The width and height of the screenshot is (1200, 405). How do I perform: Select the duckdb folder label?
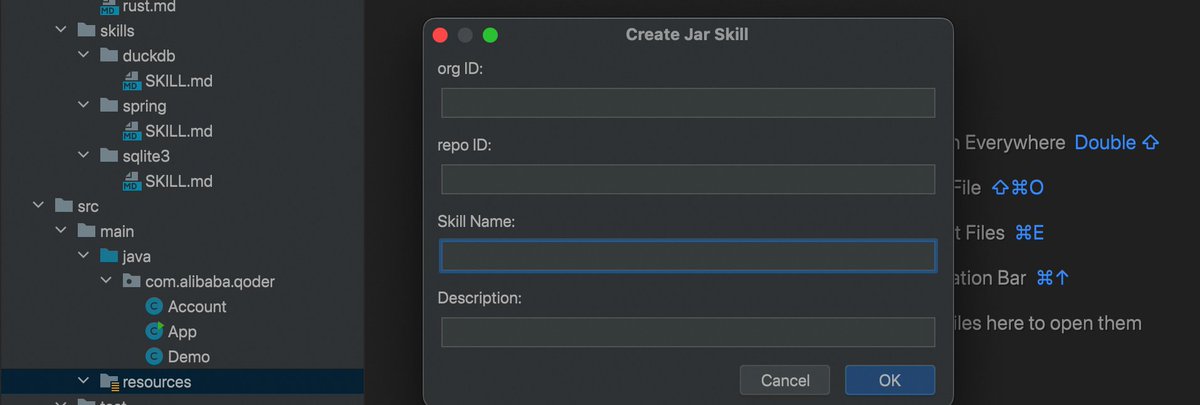pyautogui.click(x=149, y=56)
